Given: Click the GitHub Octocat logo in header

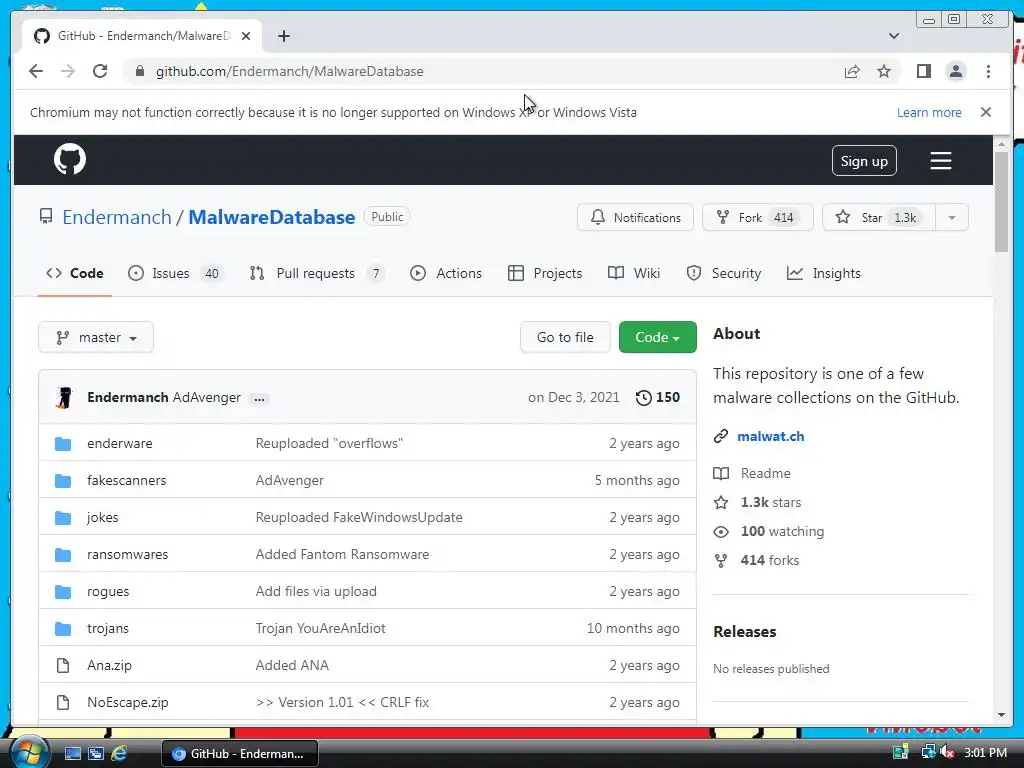Looking at the screenshot, I should pyautogui.click(x=70, y=159).
